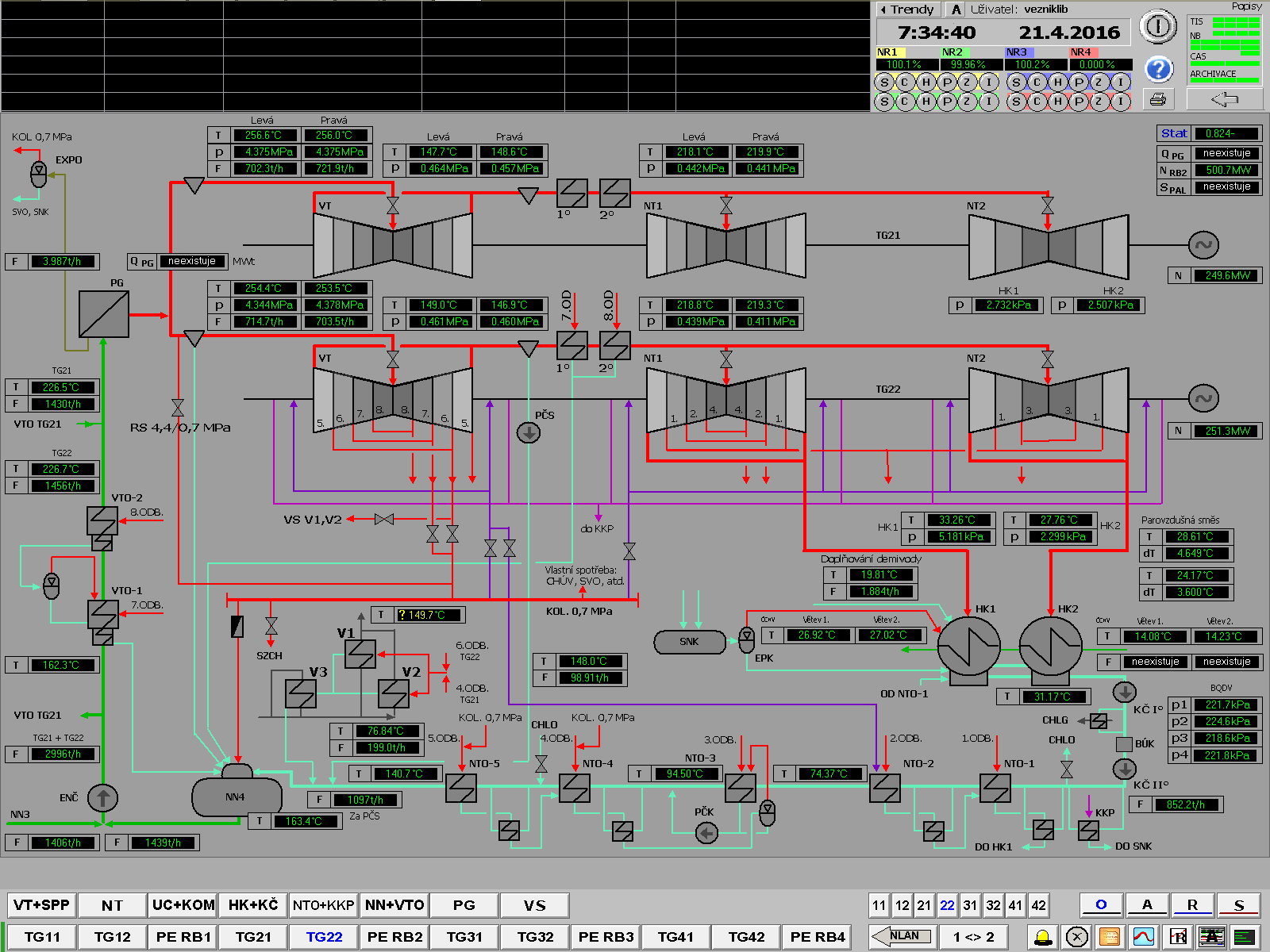The image size is (1270, 952).
Task: Click the 1 <> 2 switch button
Action: point(974,937)
